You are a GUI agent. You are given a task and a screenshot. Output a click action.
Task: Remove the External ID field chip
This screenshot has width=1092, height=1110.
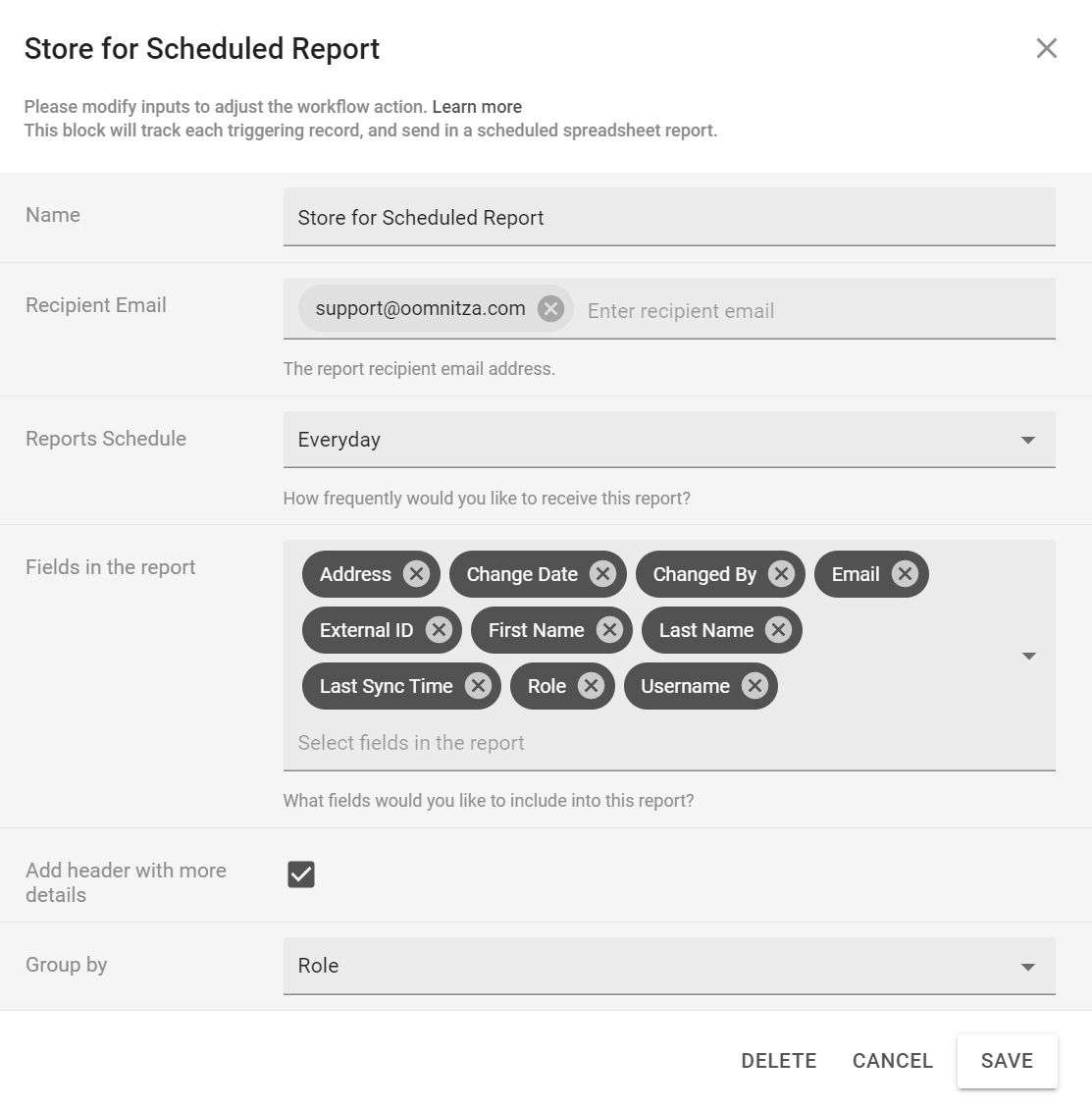click(439, 630)
